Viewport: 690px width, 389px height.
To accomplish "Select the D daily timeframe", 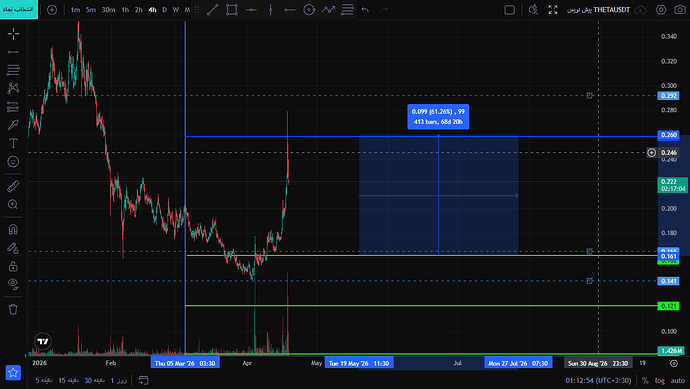I will pyautogui.click(x=164, y=10).
